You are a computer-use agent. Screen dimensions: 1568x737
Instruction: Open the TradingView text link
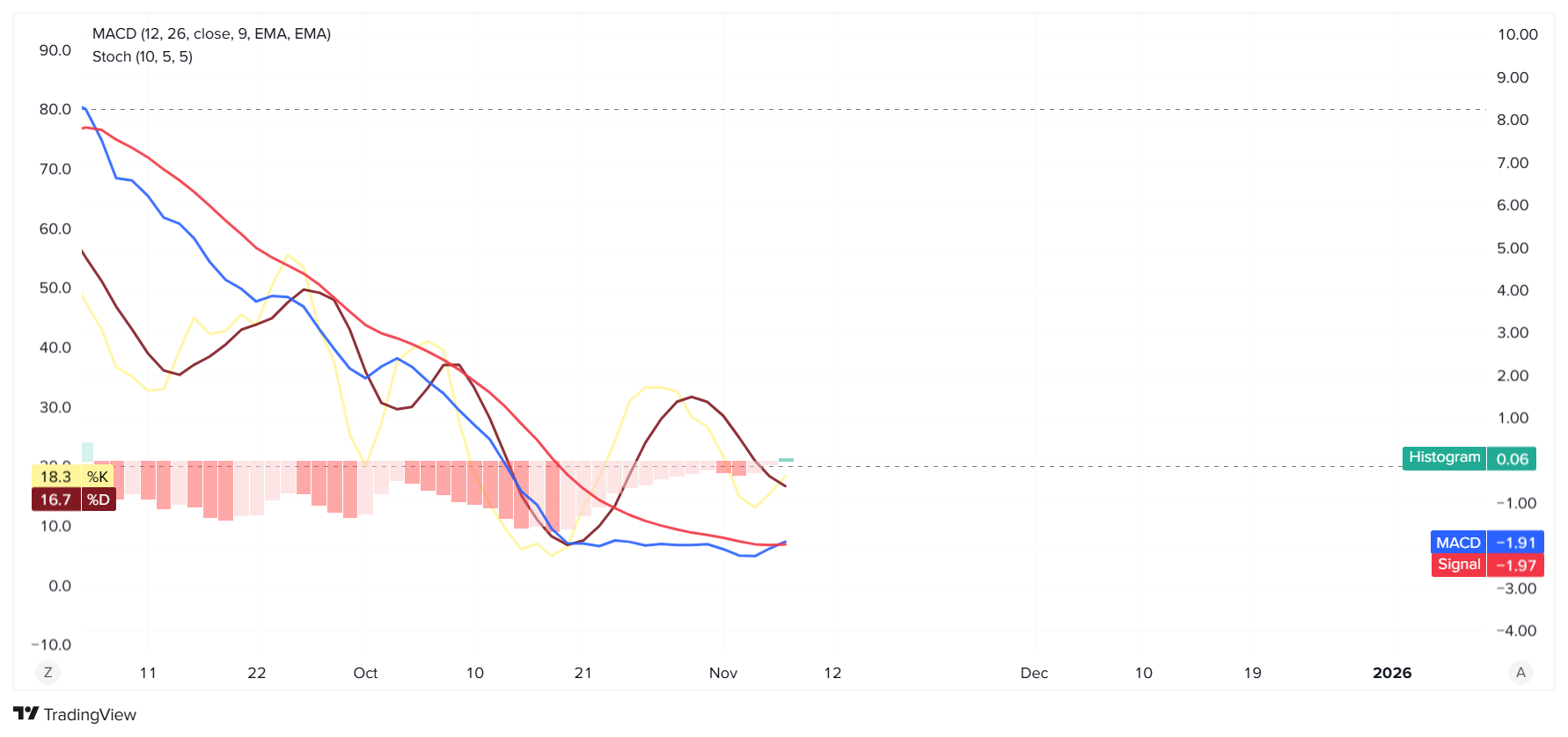pyautogui.click(x=90, y=715)
